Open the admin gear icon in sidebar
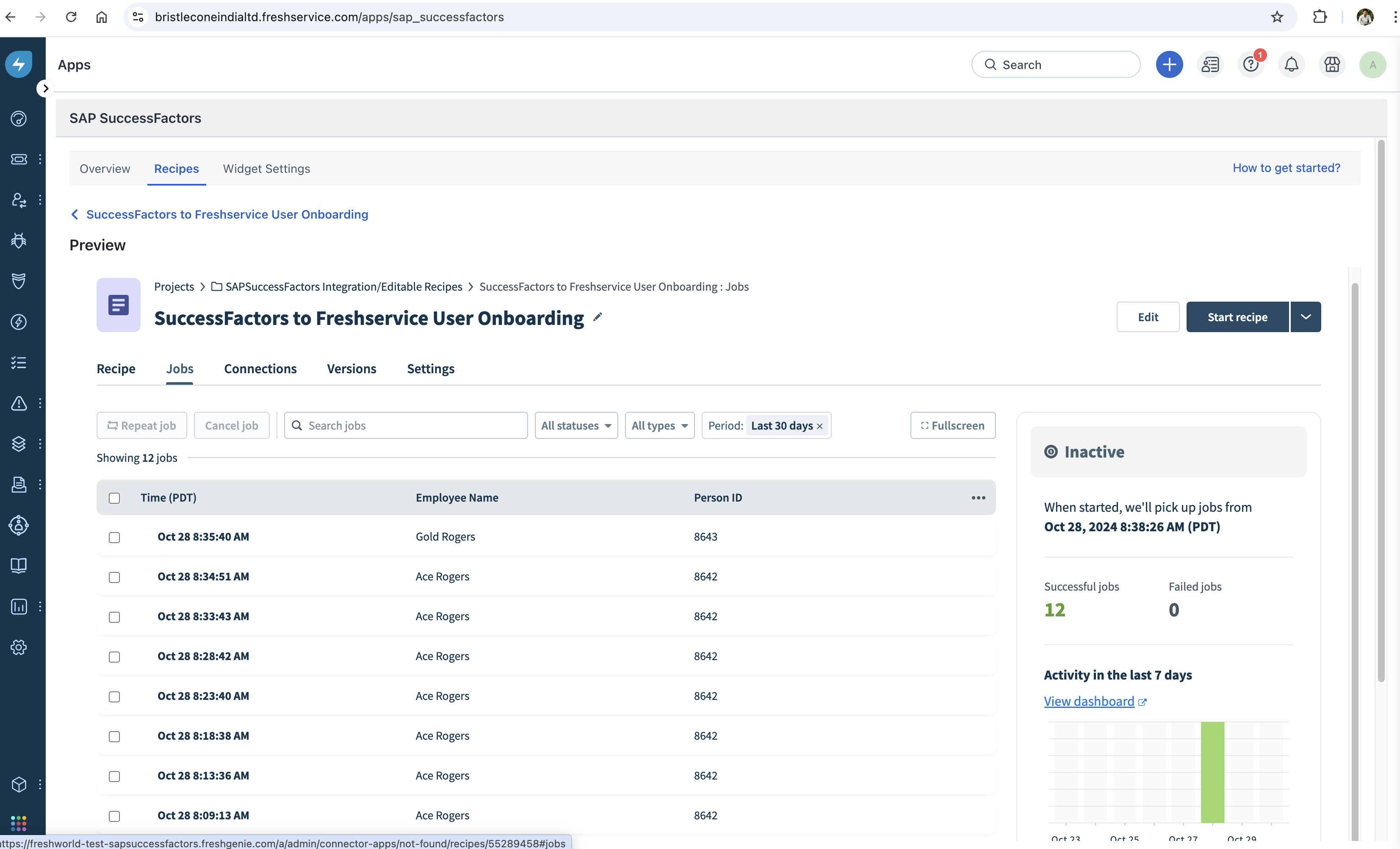1400x849 pixels. click(x=19, y=646)
